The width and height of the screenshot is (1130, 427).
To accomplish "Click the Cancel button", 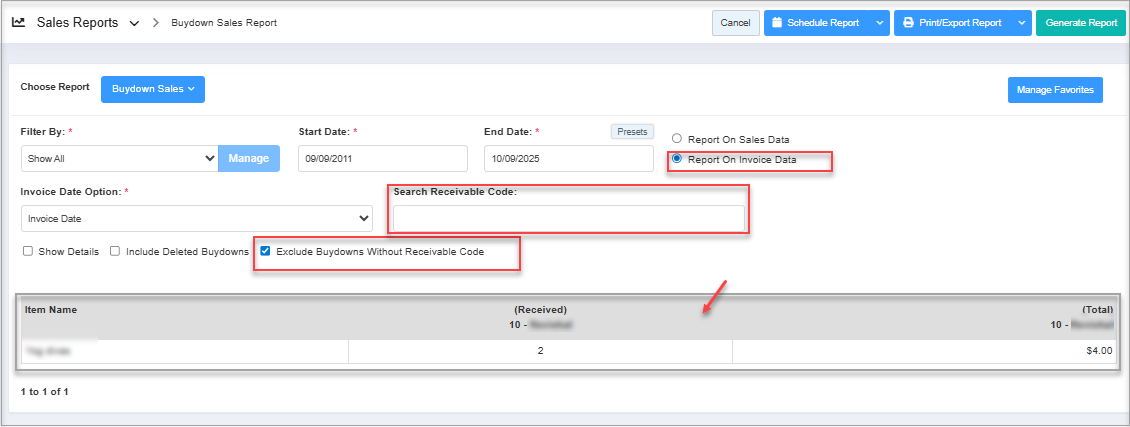I will pyautogui.click(x=735, y=23).
